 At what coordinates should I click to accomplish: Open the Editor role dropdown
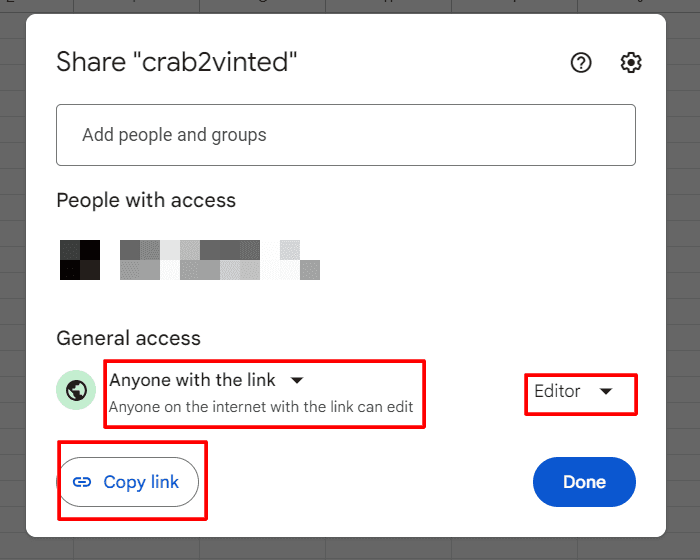tap(574, 391)
